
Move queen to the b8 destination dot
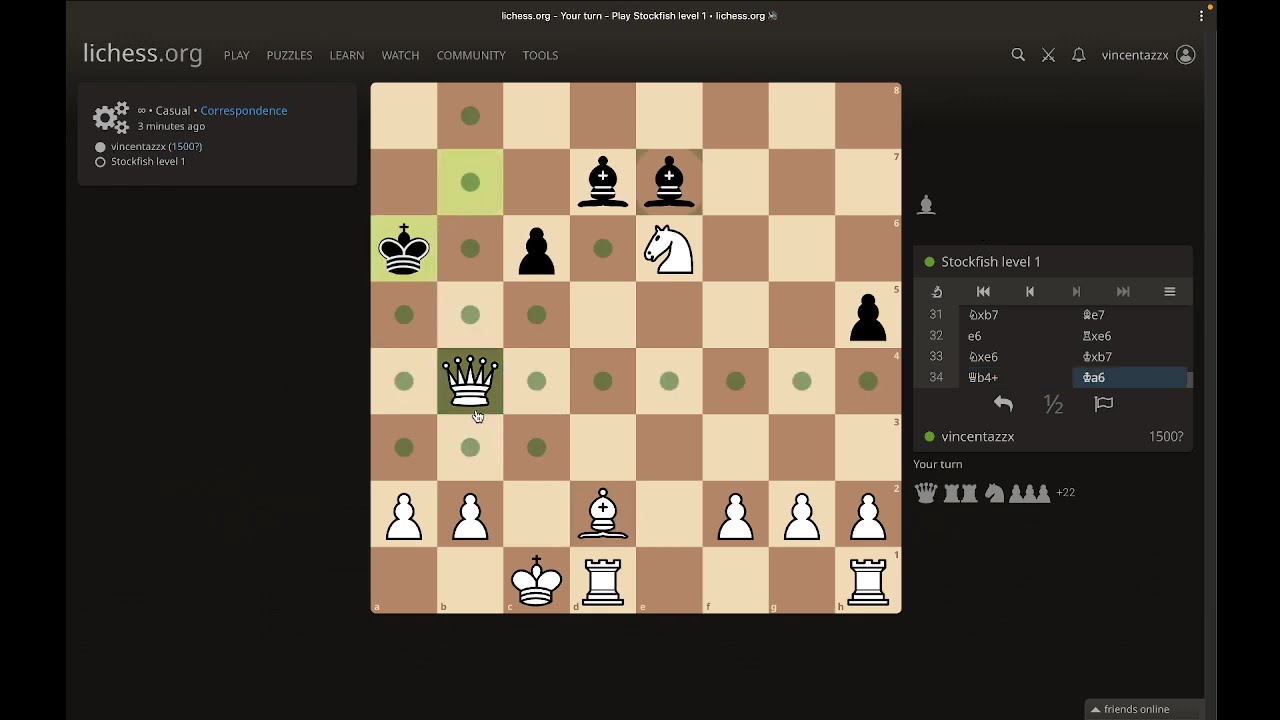pyautogui.click(x=470, y=116)
